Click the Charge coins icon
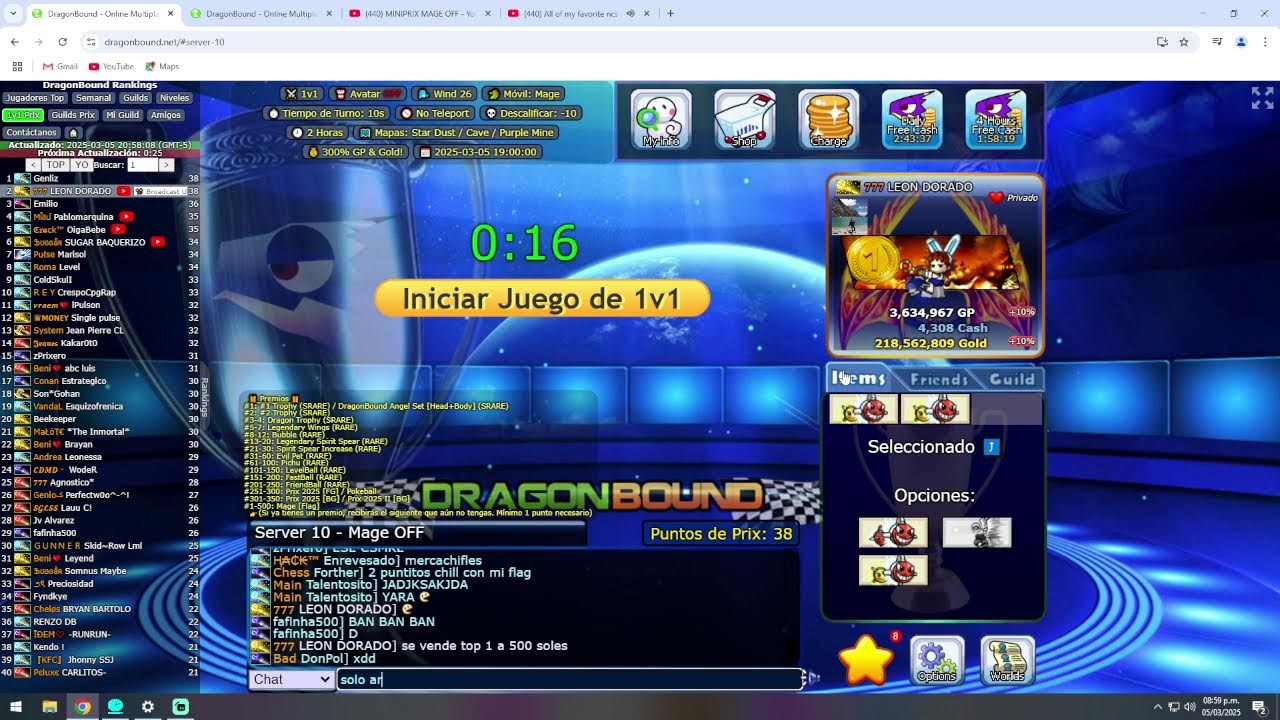Viewport: 1280px width, 720px height. click(x=828, y=119)
